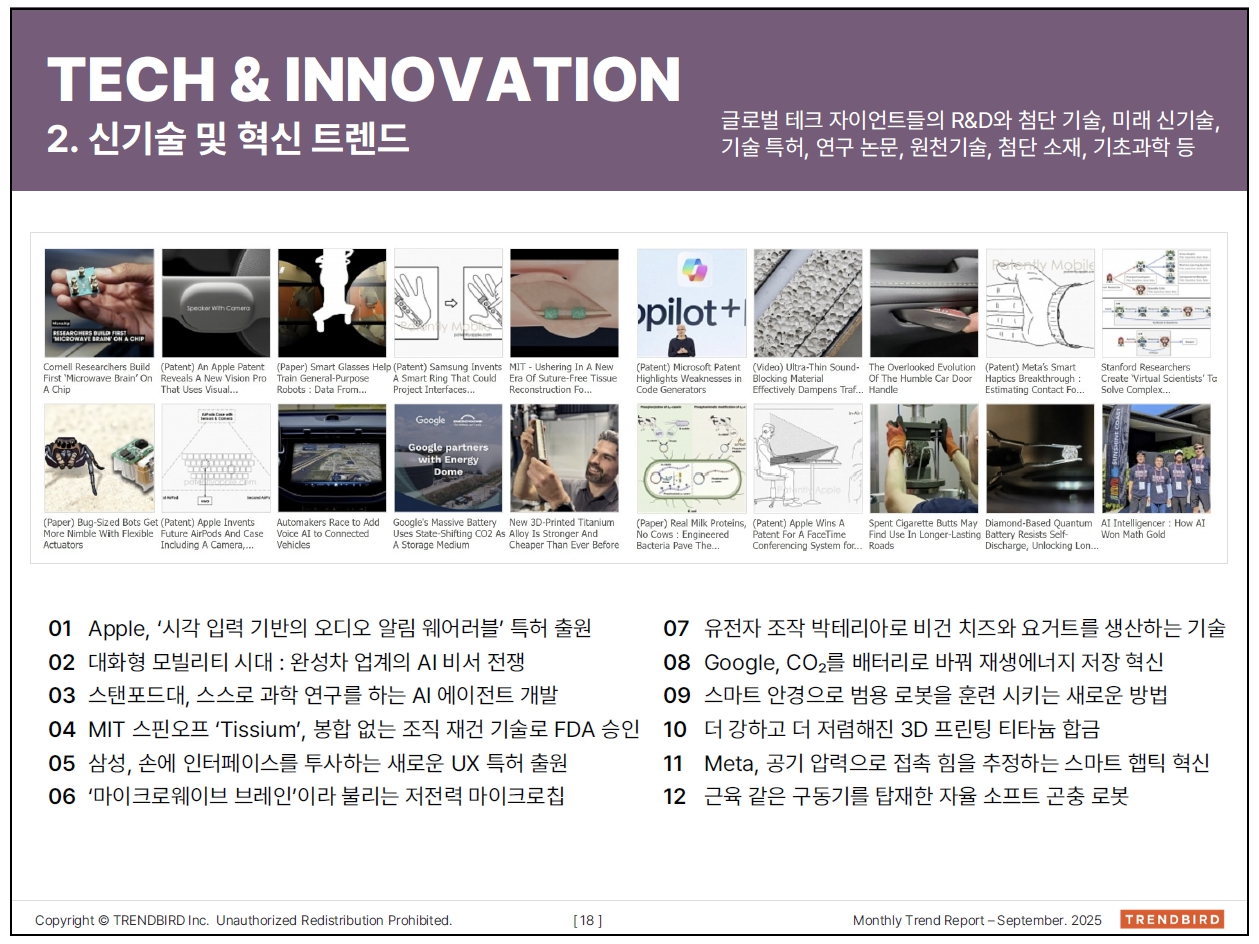Select list item 05 on the Samsung UX patent
This screenshot has height=944, width=1259.
(308, 764)
